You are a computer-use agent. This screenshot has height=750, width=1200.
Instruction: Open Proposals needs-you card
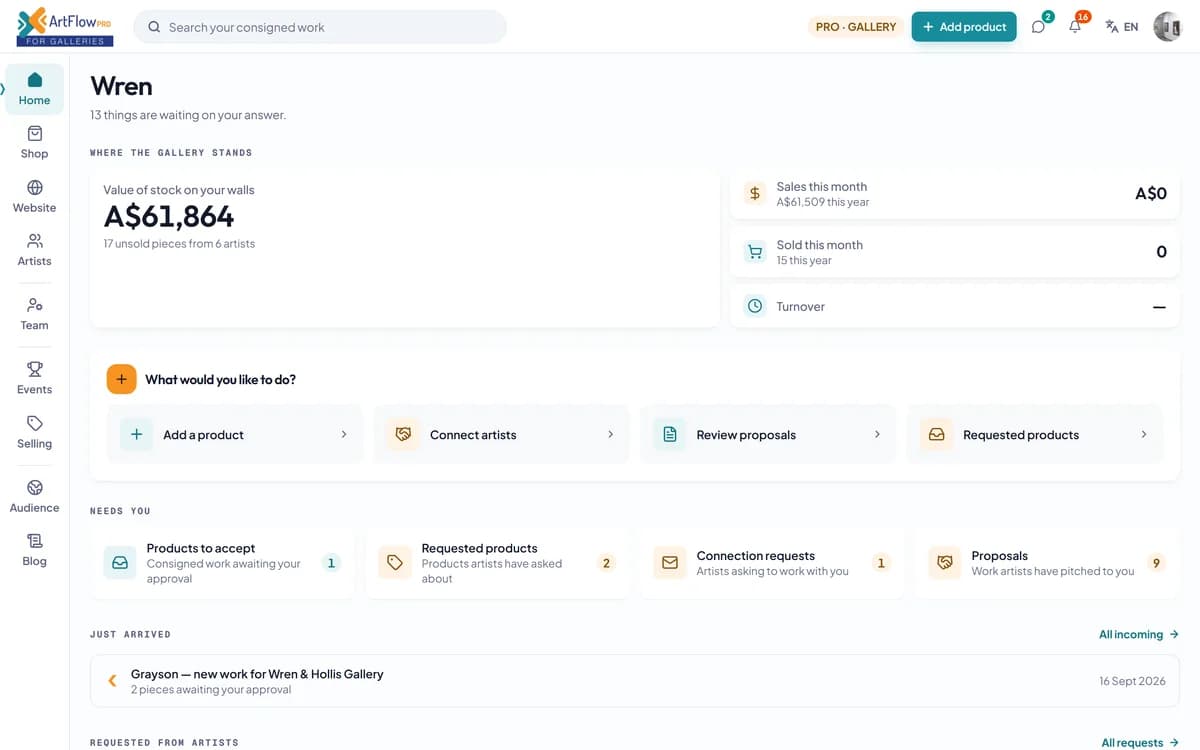coord(1047,563)
